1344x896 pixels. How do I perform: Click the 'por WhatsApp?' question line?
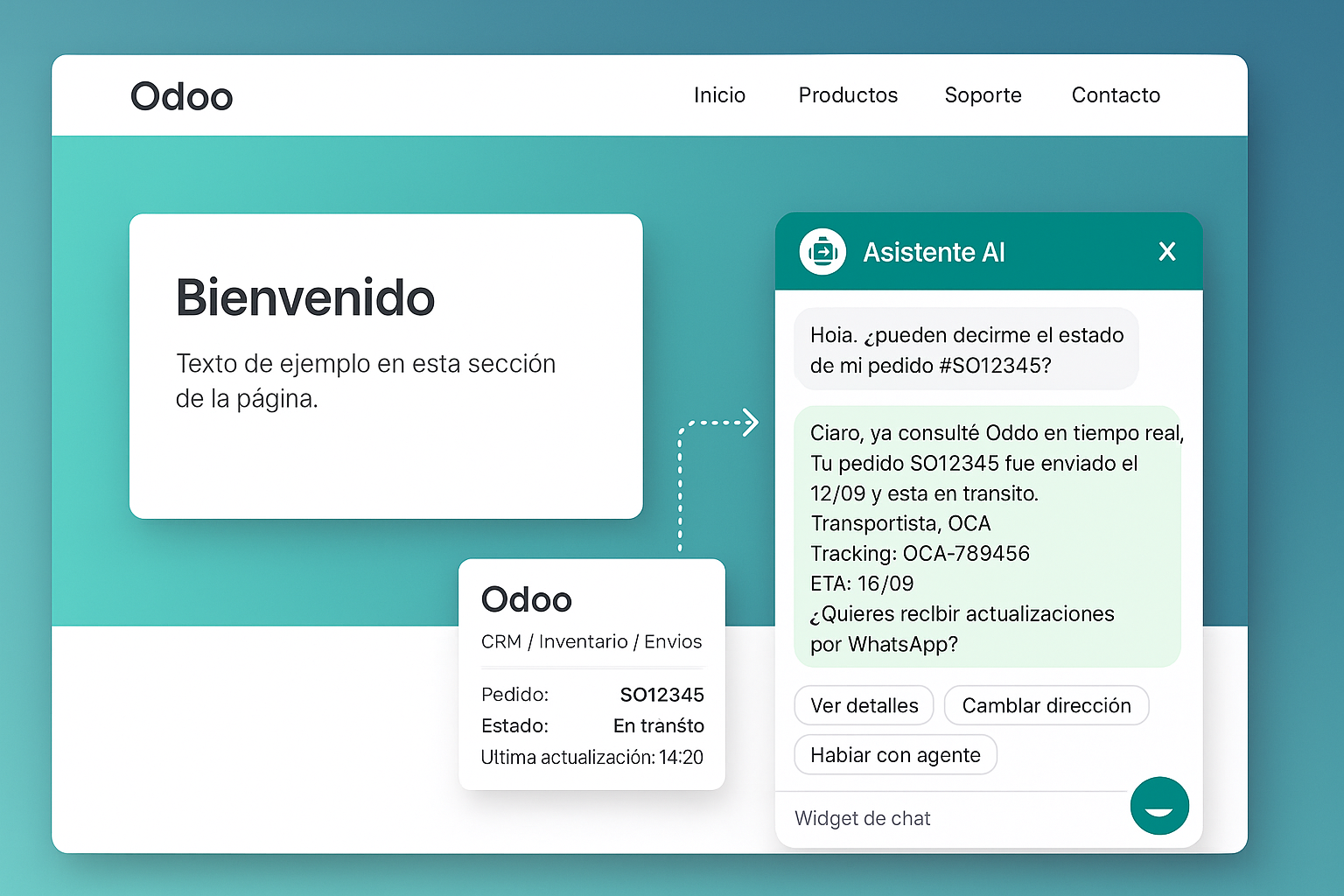tap(884, 644)
